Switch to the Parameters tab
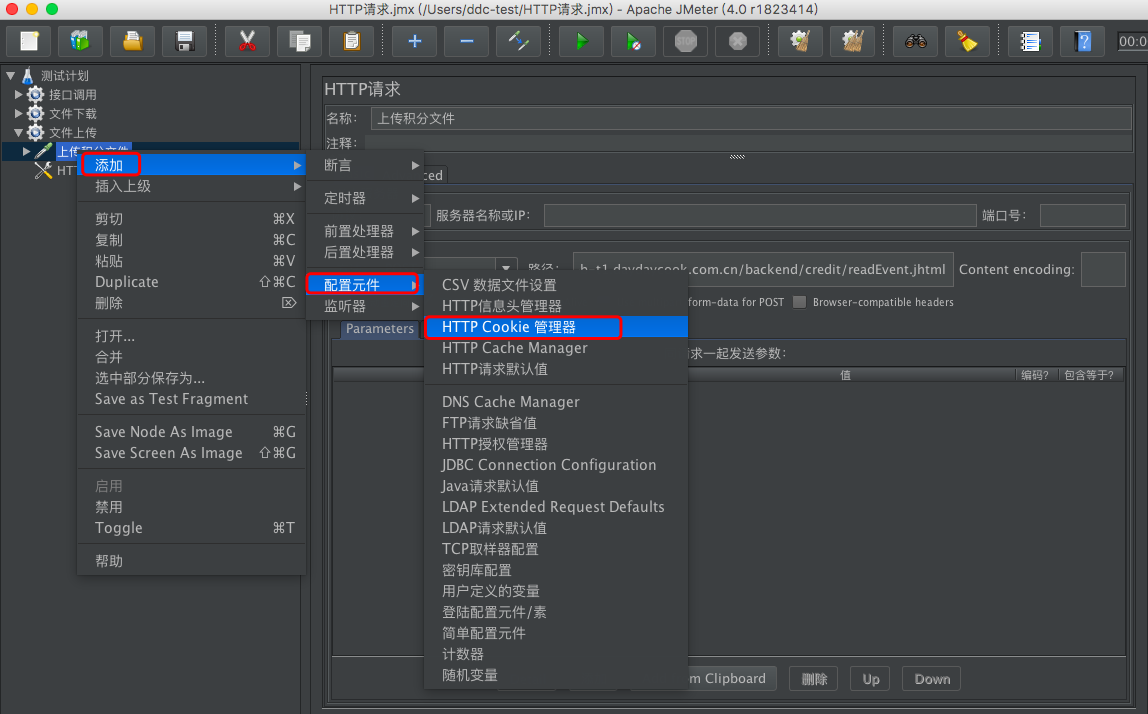1148x714 pixels. (379, 329)
